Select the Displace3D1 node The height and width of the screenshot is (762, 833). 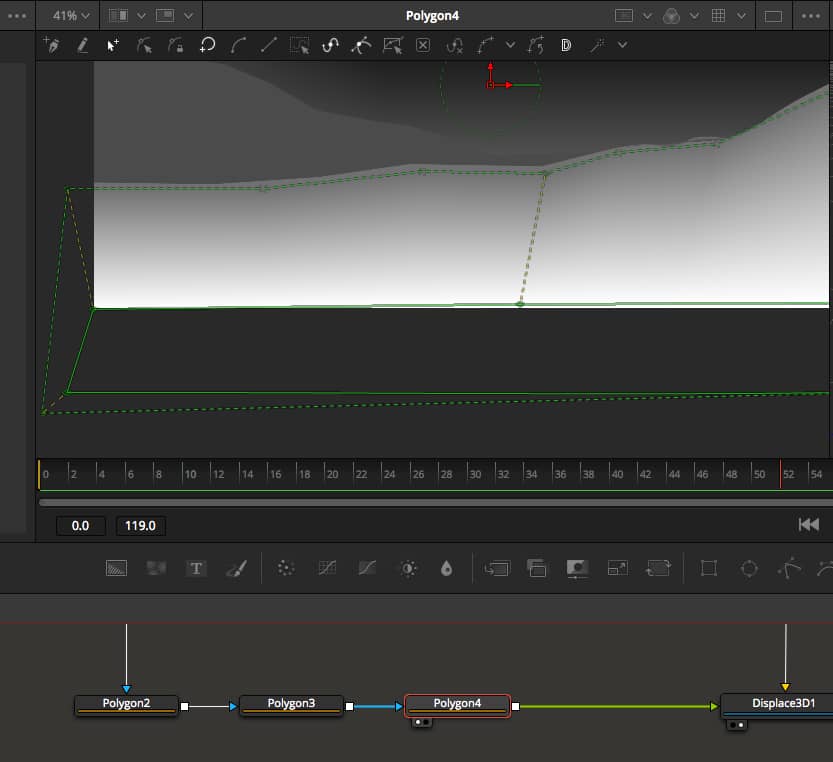[778, 706]
